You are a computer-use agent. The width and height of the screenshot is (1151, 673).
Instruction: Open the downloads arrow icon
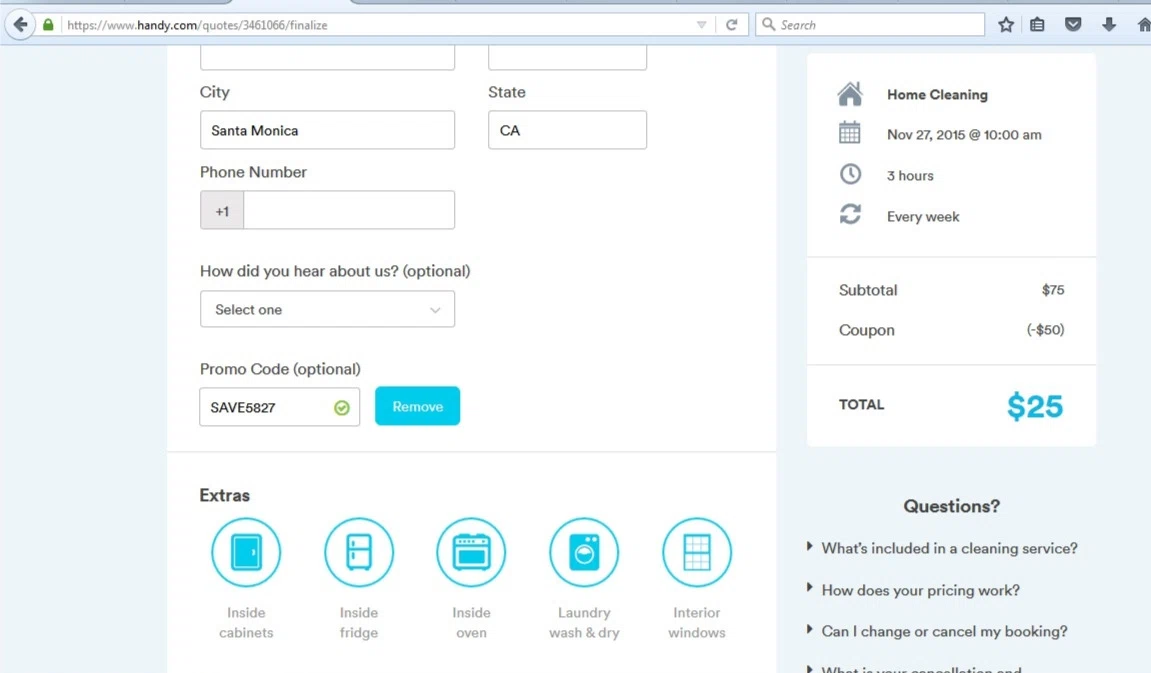tap(1109, 25)
